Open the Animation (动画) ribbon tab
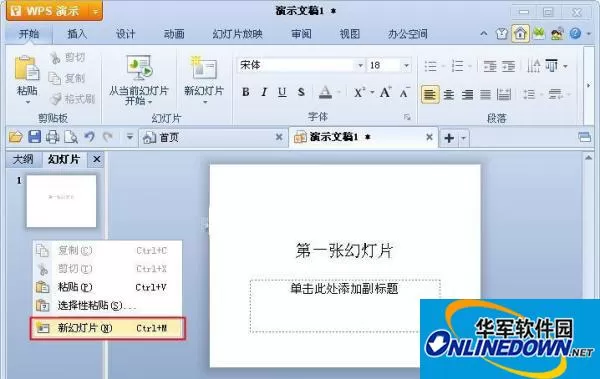600x379 pixels. [x=174, y=34]
